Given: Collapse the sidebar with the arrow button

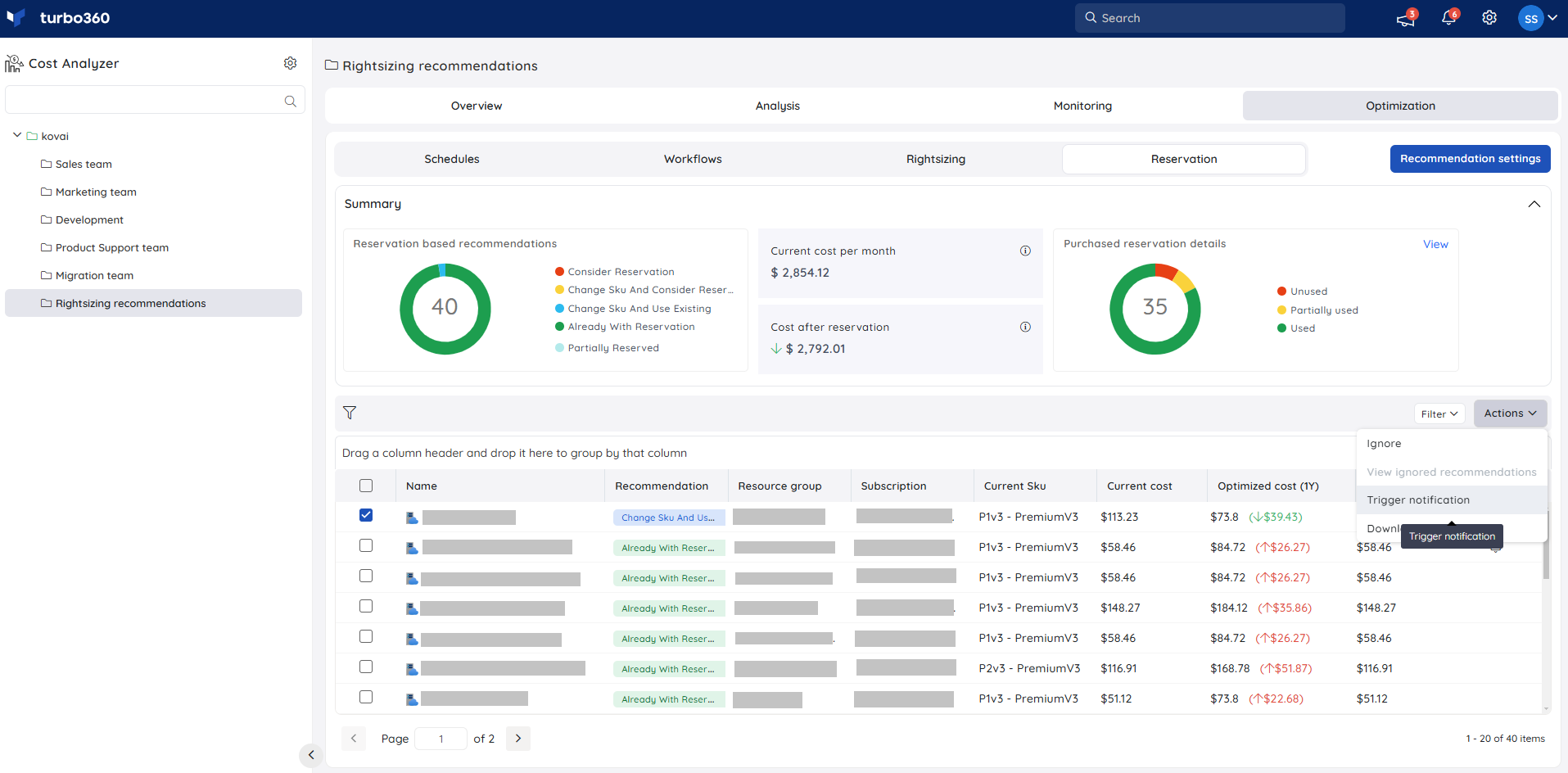Looking at the screenshot, I should point(310,755).
